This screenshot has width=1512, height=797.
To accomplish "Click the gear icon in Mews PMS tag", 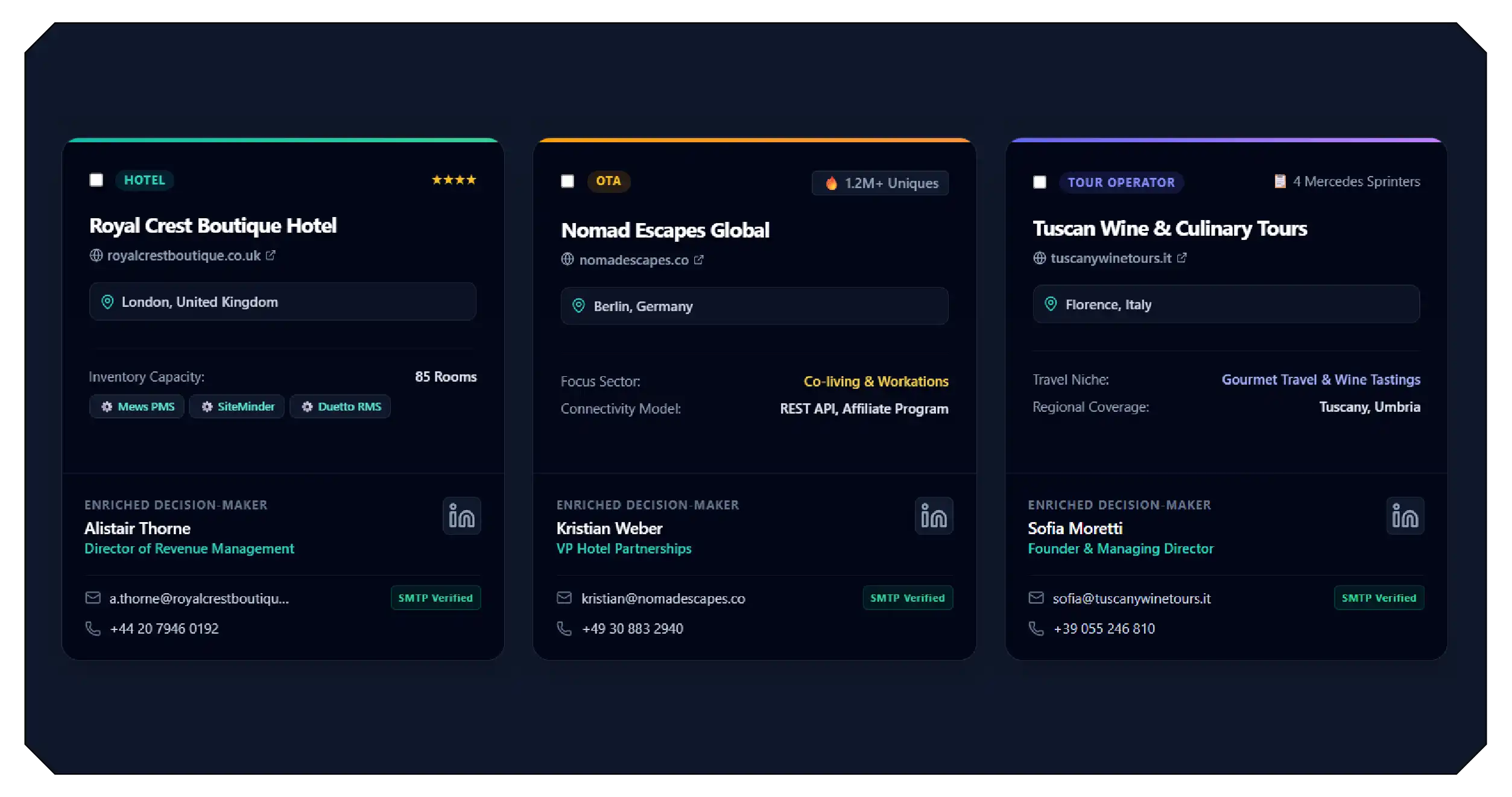I will [107, 407].
